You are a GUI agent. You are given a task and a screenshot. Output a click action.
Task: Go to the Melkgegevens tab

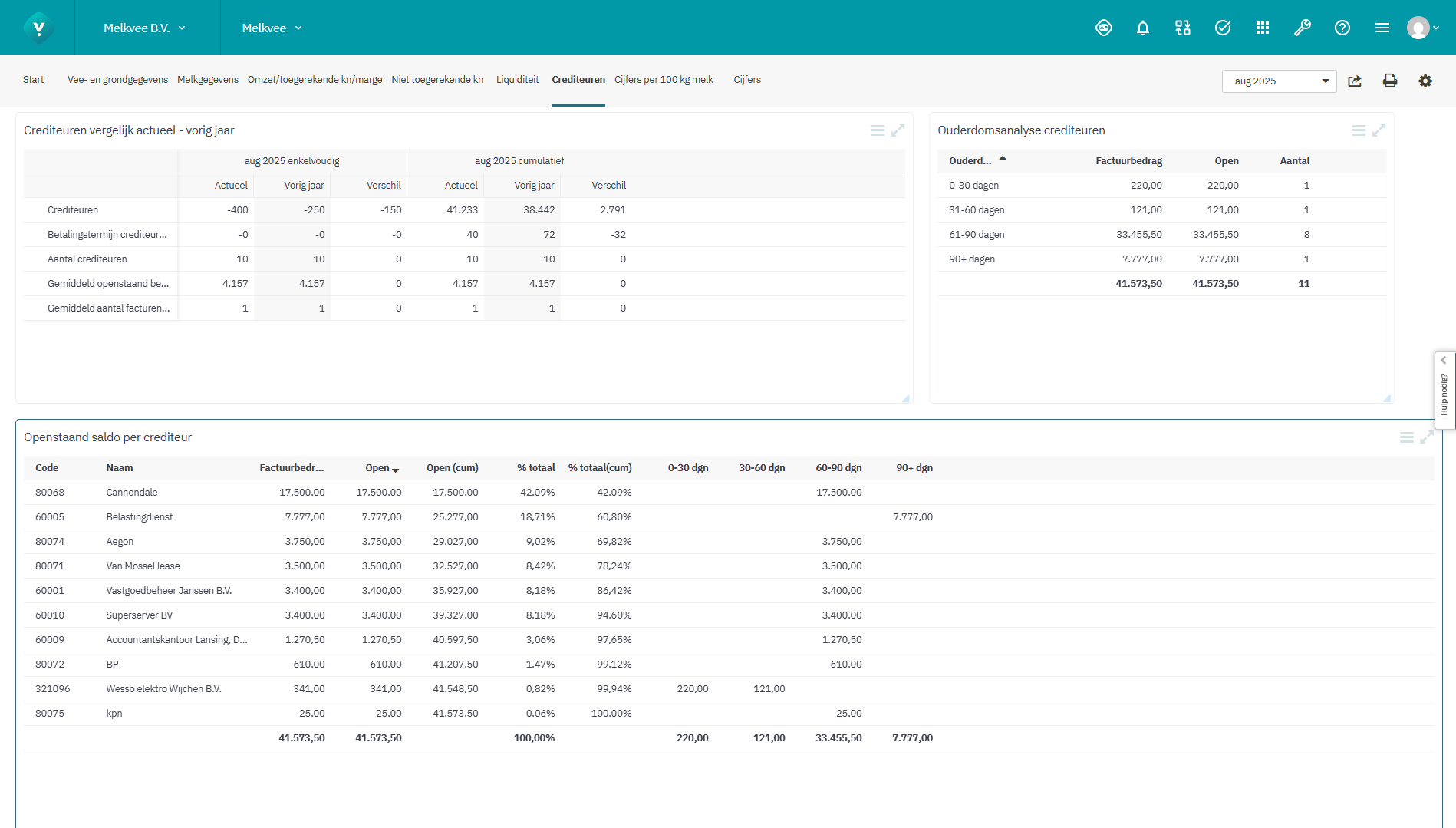(207, 80)
